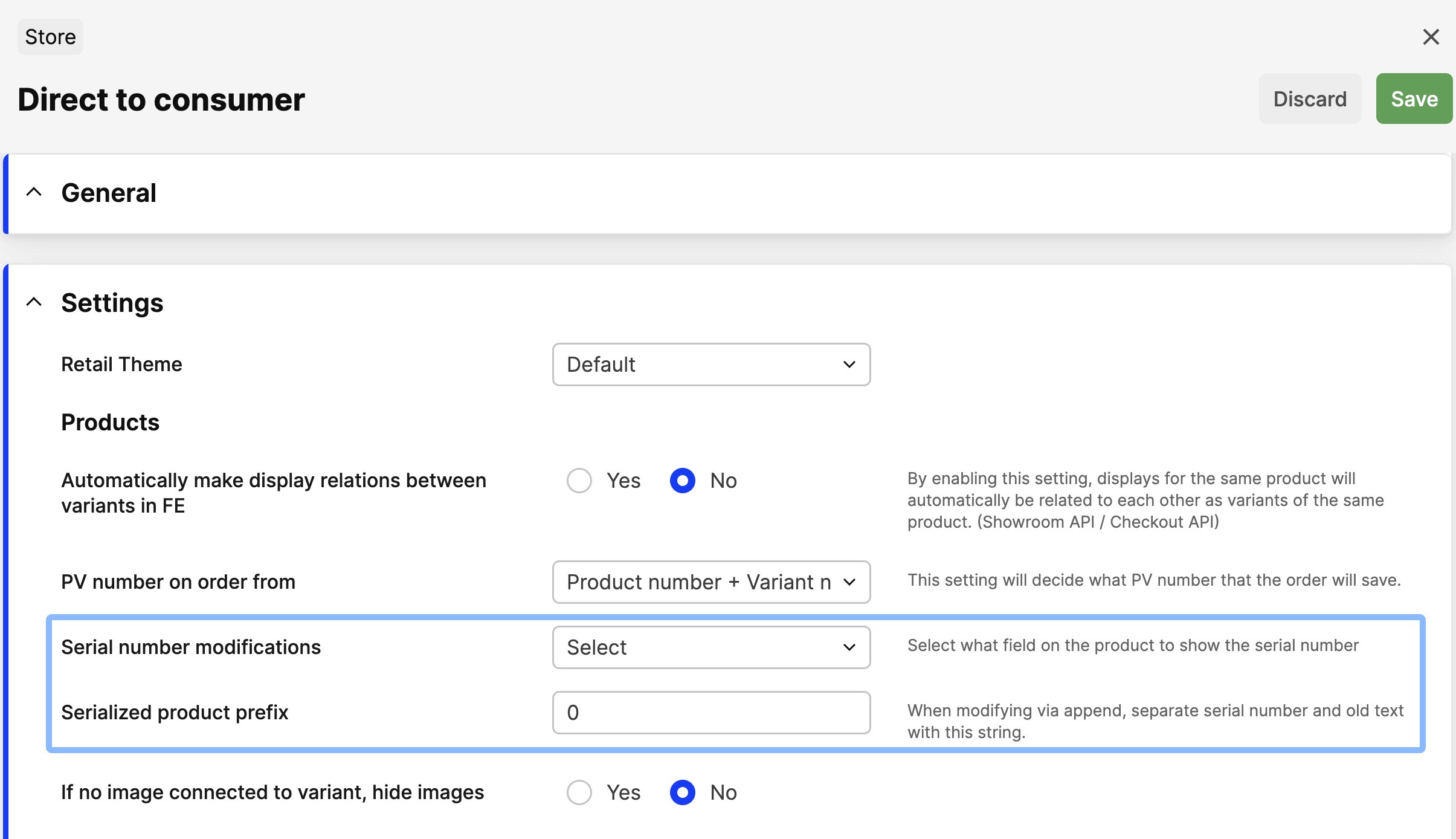Discard the store changes
The width and height of the screenshot is (1456, 839).
pos(1310,99)
